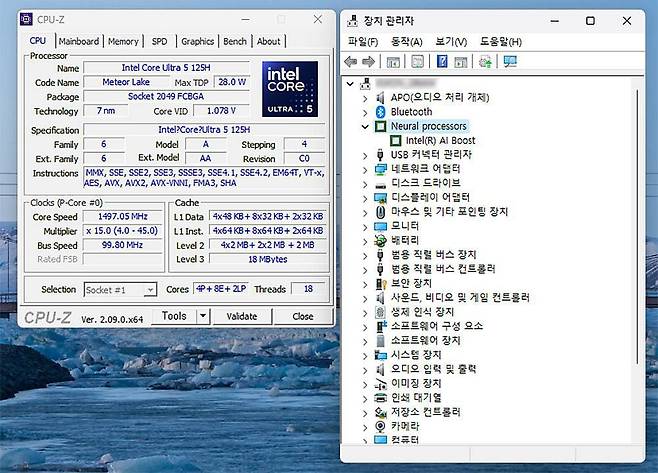Image resolution: width=658 pixels, height=473 pixels.
Task: Expand the USB 커넥터 관리자 category
Action: [x=365, y=155]
